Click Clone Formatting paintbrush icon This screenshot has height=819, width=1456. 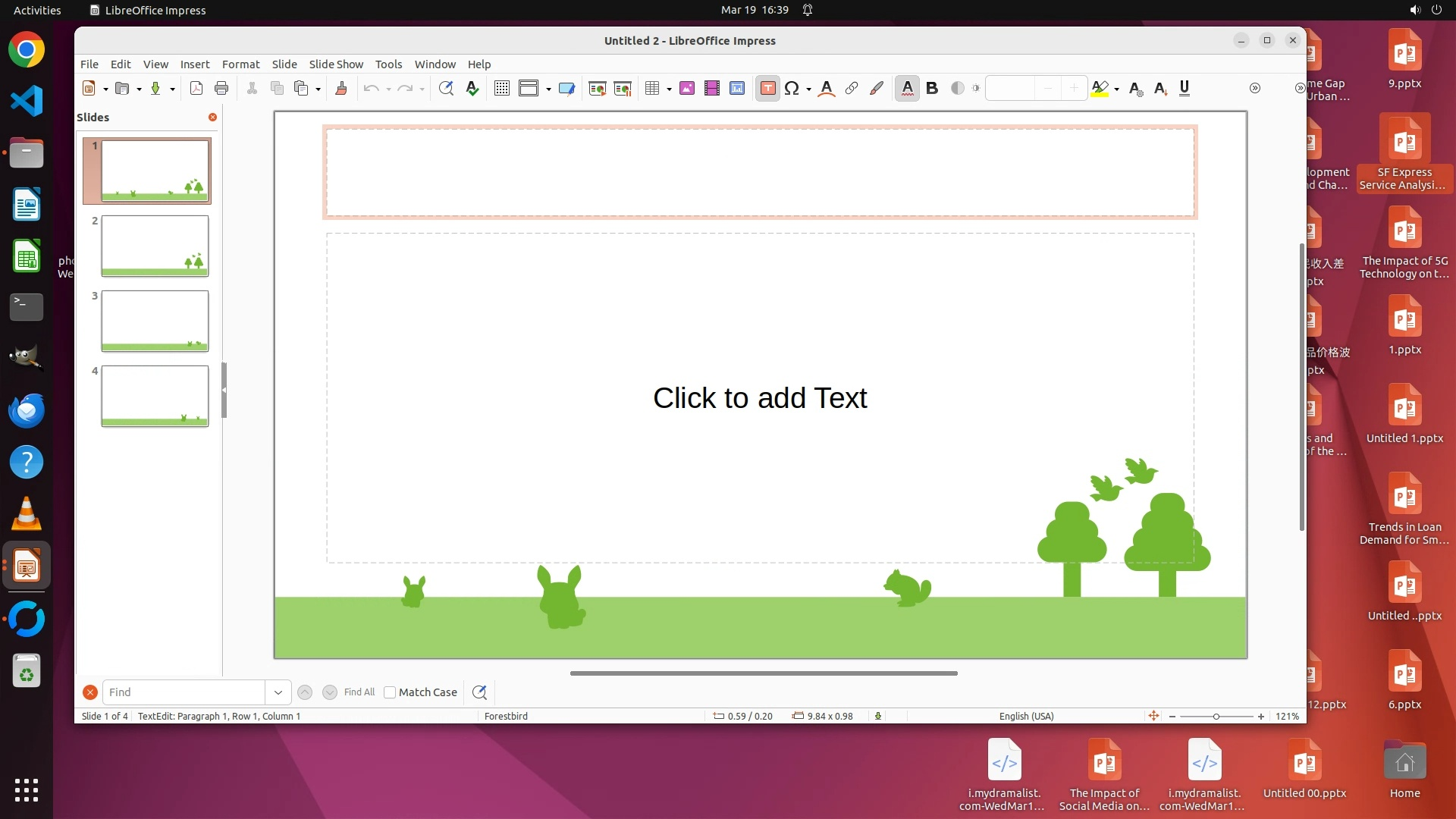point(341,89)
